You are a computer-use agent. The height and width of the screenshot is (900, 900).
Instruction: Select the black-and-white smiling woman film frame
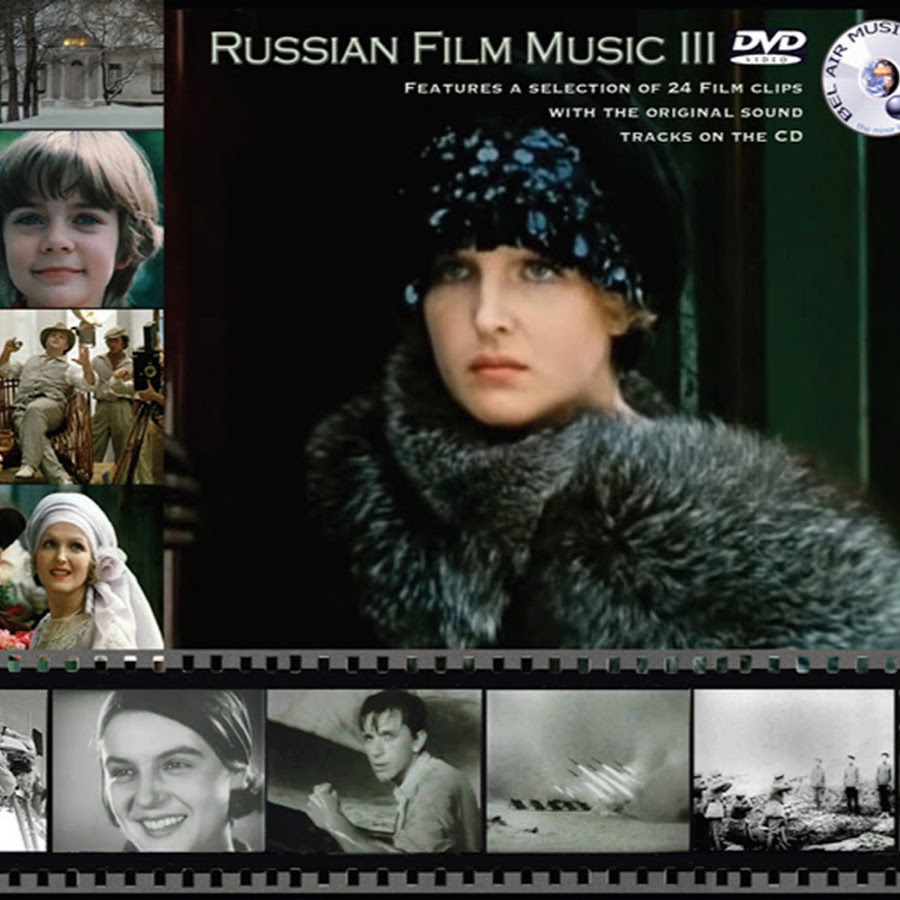(x=158, y=770)
